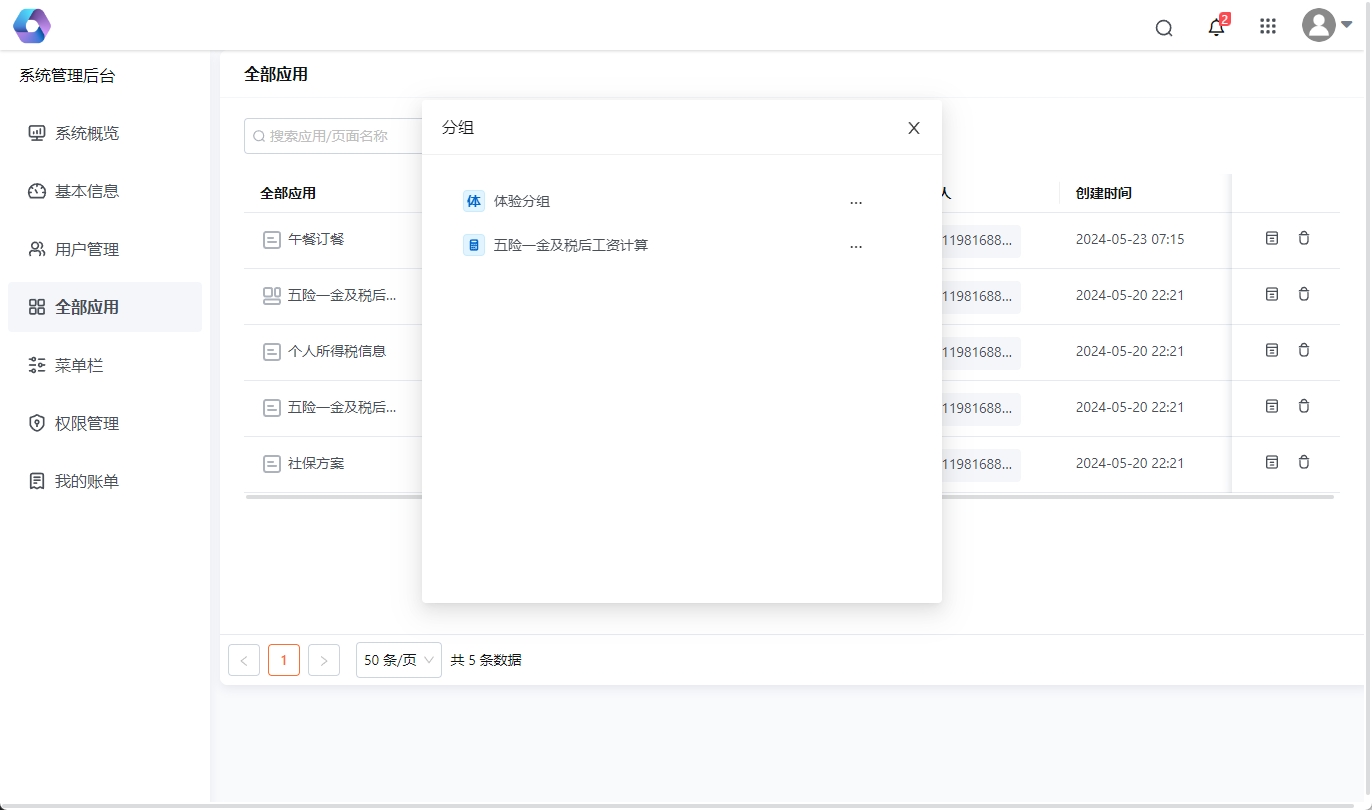The width and height of the screenshot is (1372, 810).
Task: Click page number 1 button
Action: pyautogui.click(x=284, y=660)
